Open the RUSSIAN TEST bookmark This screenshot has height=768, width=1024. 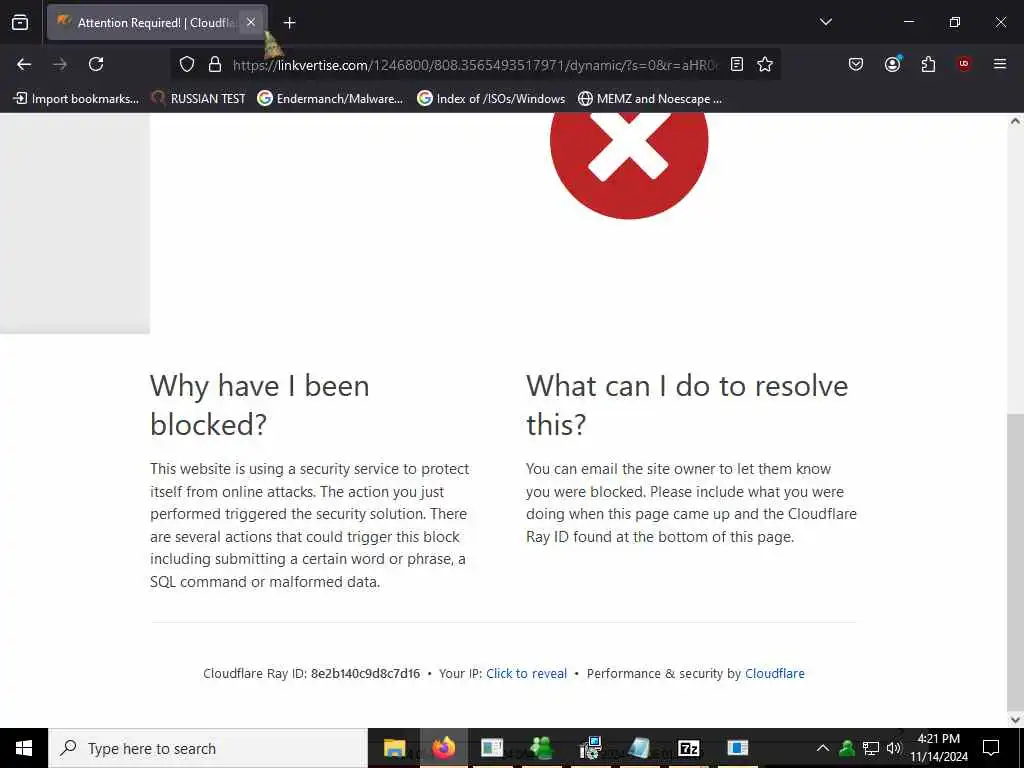(198, 99)
